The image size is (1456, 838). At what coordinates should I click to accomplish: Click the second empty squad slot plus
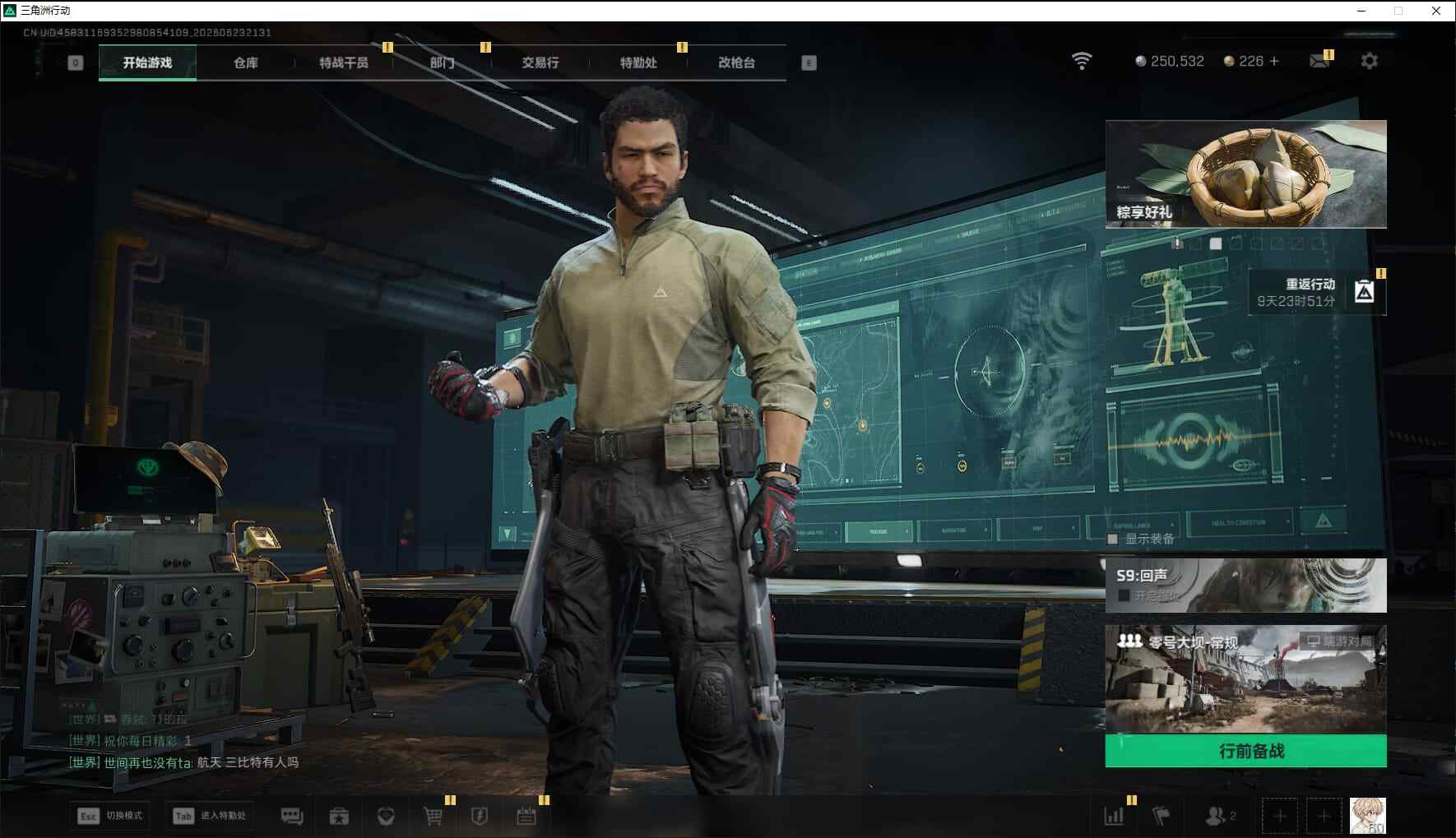coord(1323,816)
